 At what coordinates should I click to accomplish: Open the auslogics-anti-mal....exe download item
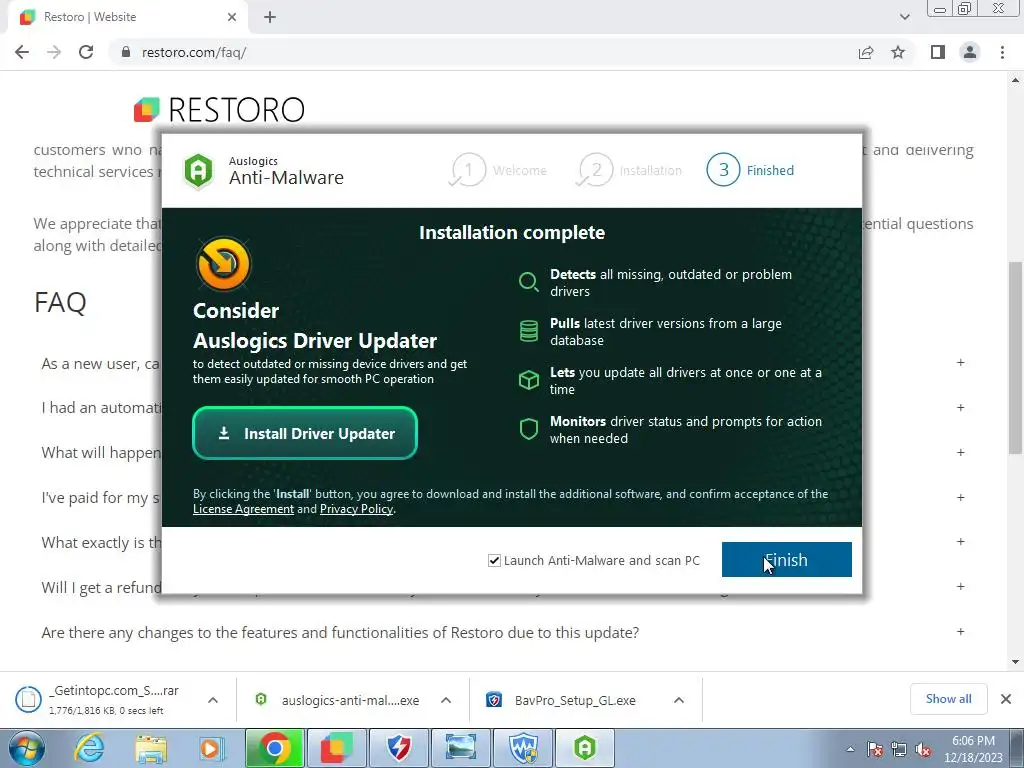pos(338,700)
